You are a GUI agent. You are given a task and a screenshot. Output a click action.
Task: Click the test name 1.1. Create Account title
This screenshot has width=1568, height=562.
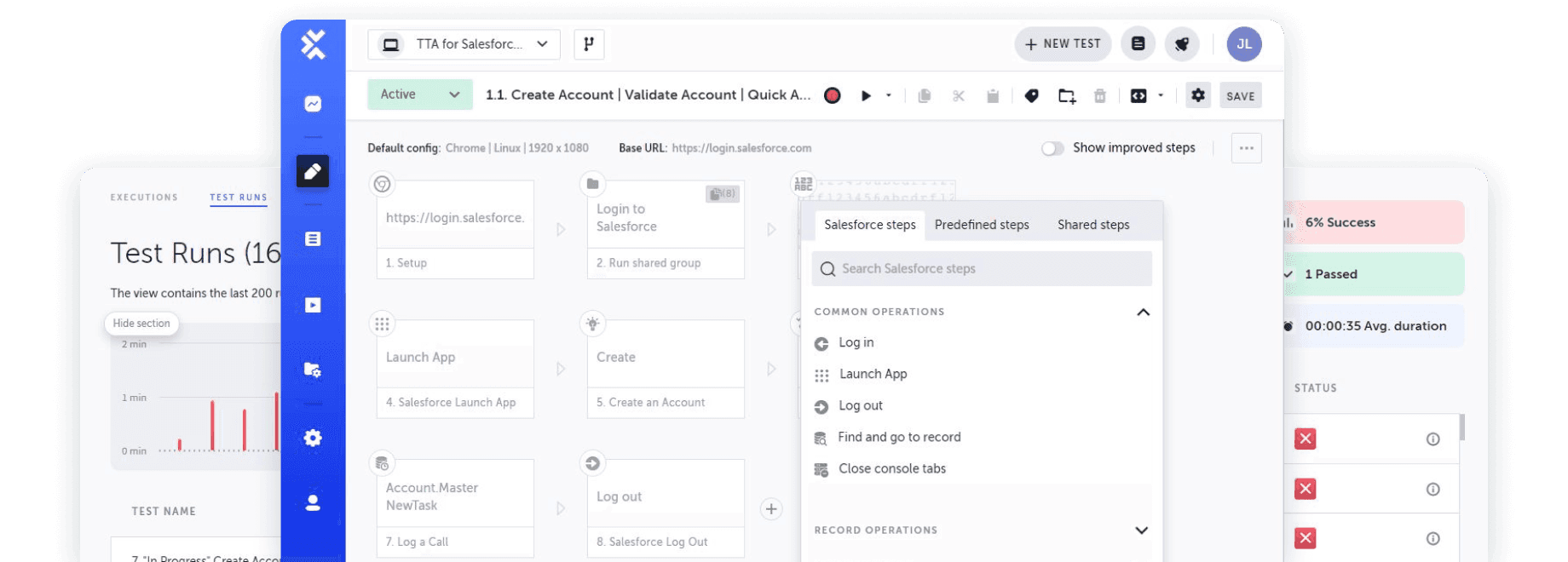[648, 95]
